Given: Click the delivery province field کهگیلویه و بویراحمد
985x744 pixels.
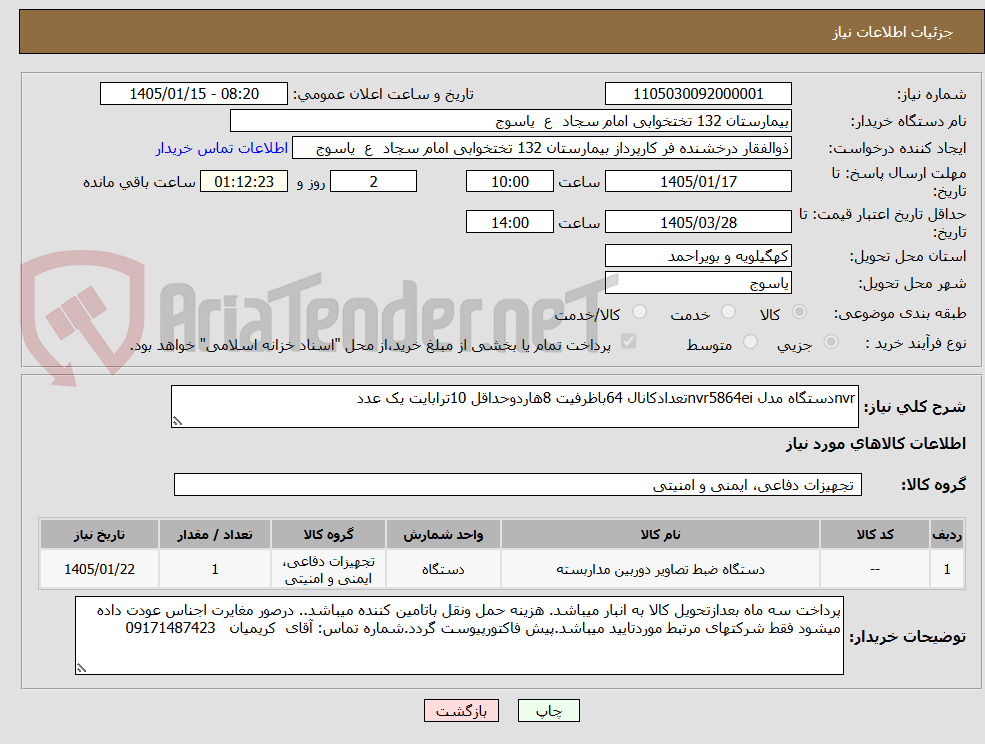Looking at the screenshot, I should [698, 256].
